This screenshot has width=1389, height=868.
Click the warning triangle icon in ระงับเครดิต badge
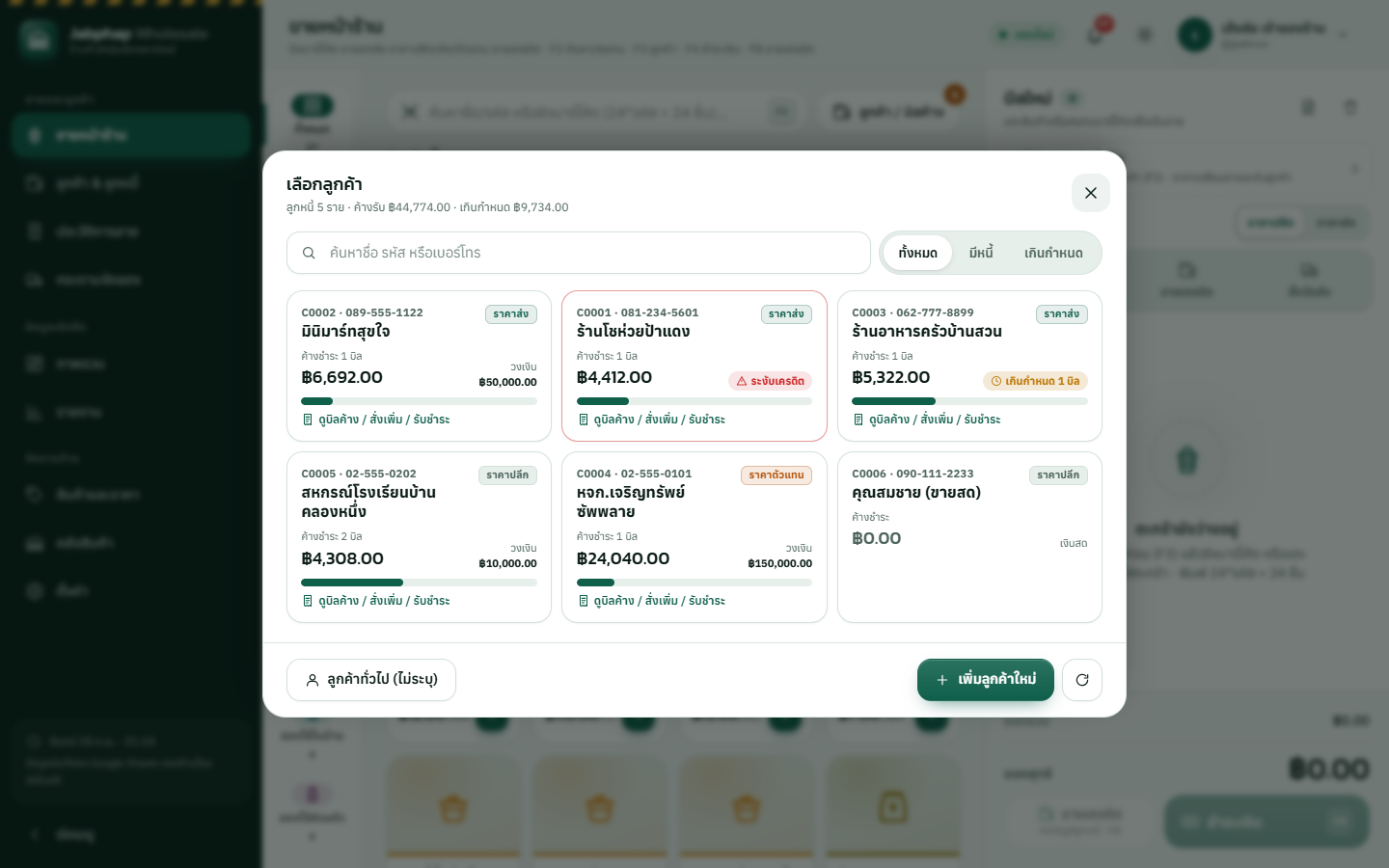point(742,381)
